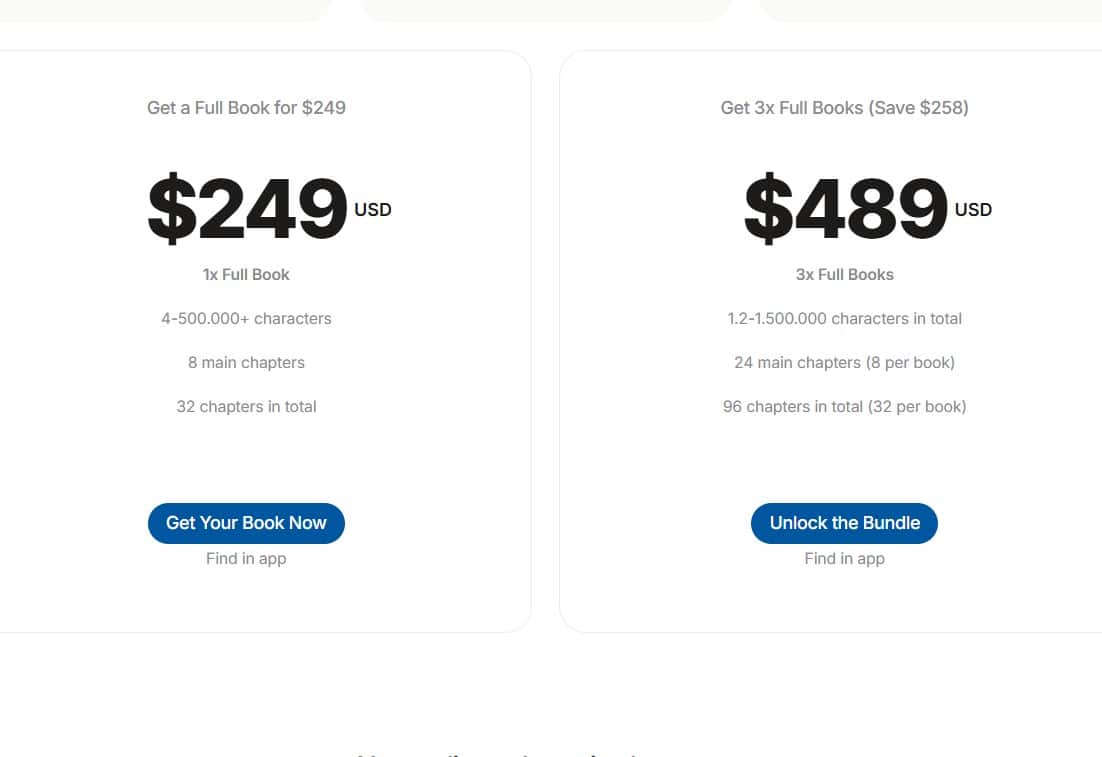The image size is (1102, 757).
Task: Open the Find in app link under Get Your Book Now
Action: [246, 558]
